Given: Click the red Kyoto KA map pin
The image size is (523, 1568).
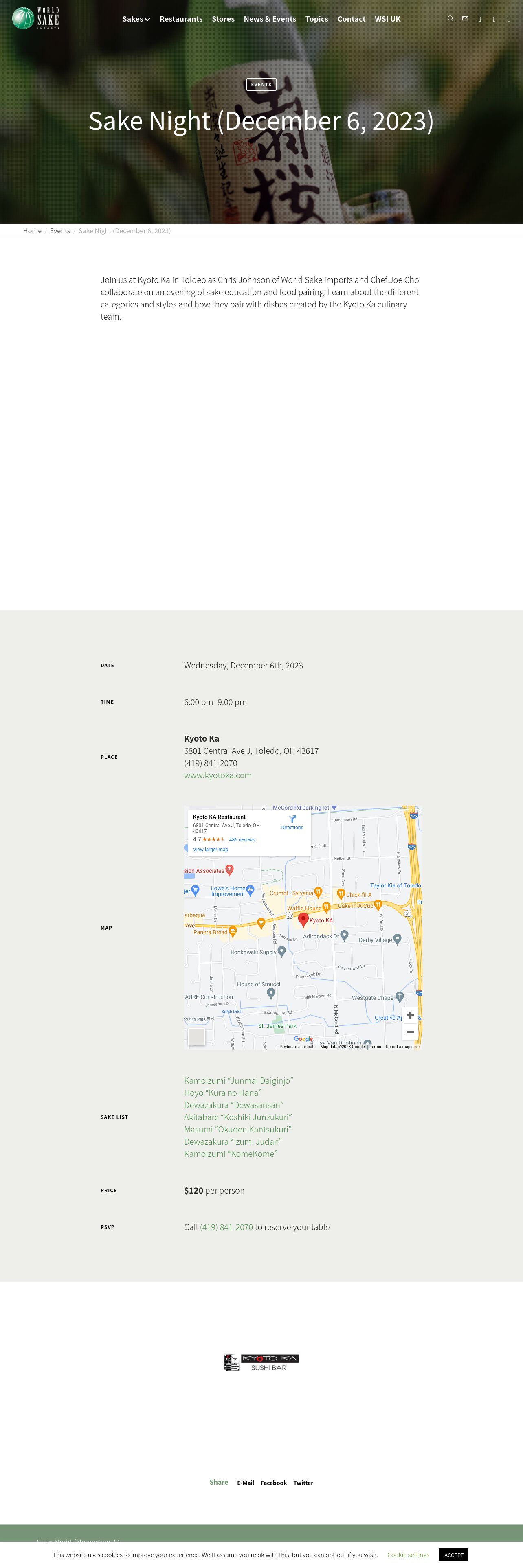Looking at the screenshot, I should 303,920.
